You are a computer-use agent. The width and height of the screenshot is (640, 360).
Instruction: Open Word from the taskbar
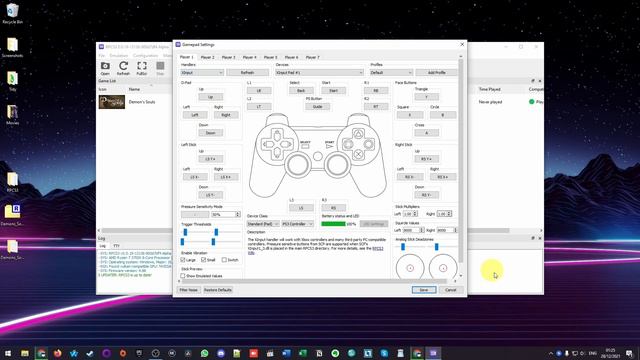click(286, 353)
